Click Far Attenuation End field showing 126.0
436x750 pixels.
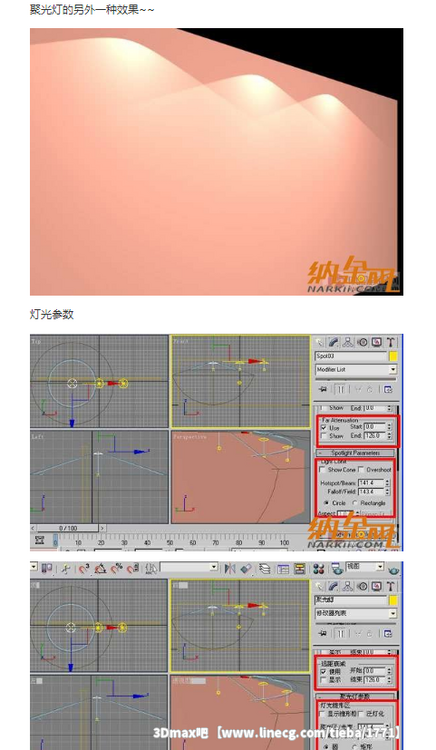click(374, 436)
